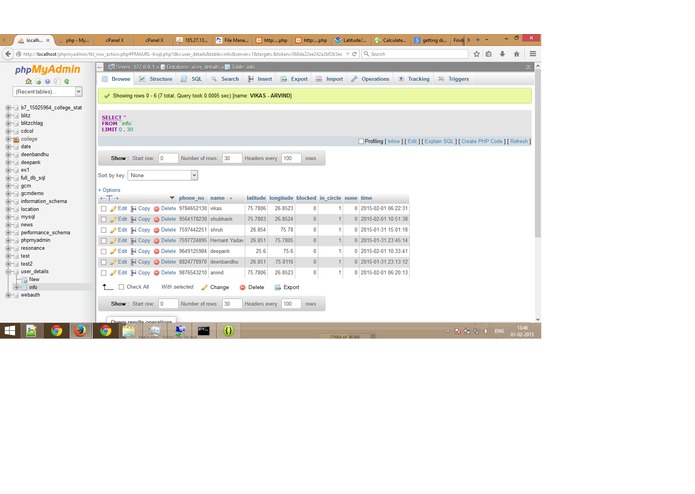
Task: Sort by the latitude column header
Action: [256, 198]
